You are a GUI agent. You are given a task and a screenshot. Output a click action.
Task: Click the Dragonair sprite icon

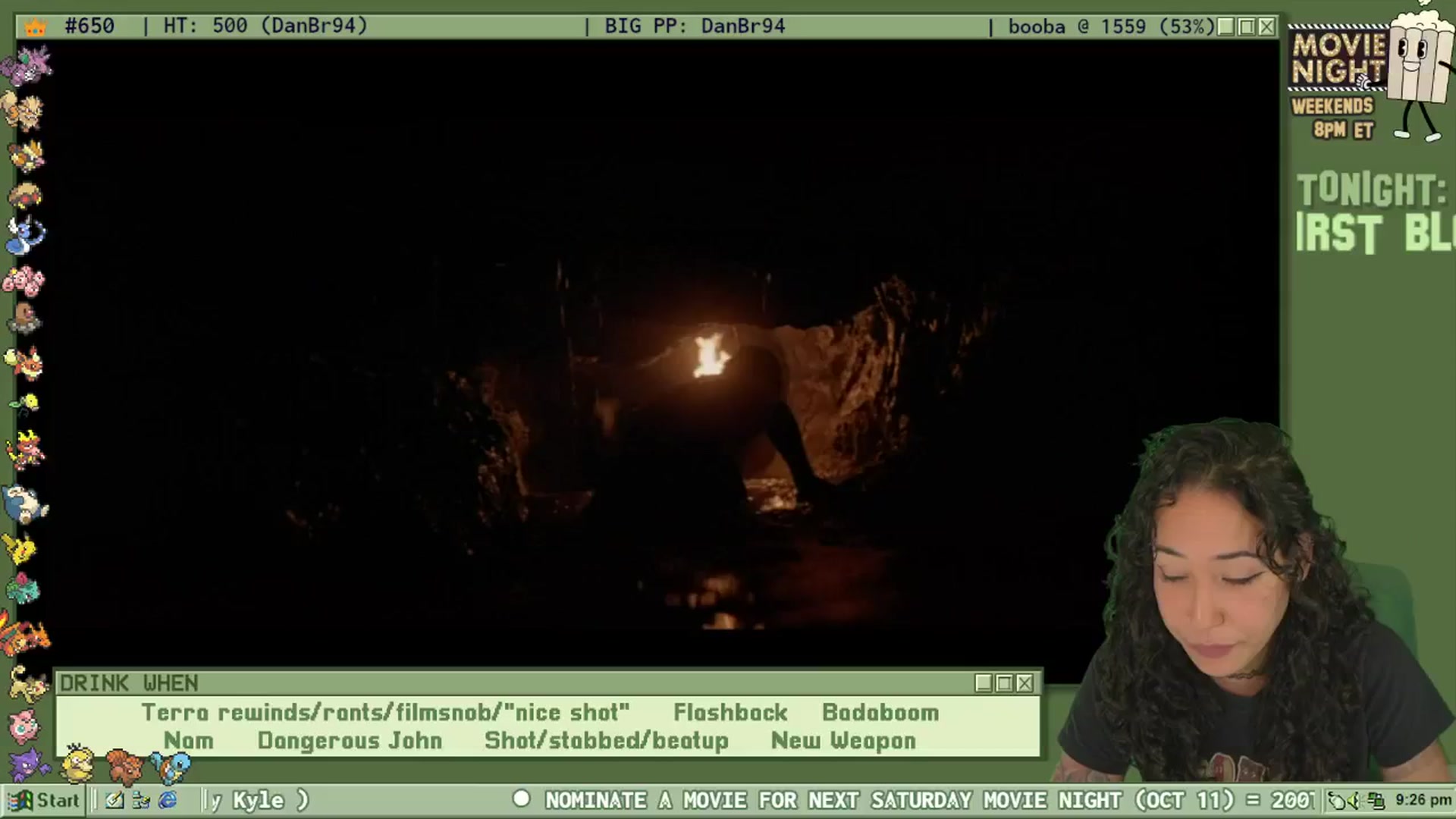[25, 235]
